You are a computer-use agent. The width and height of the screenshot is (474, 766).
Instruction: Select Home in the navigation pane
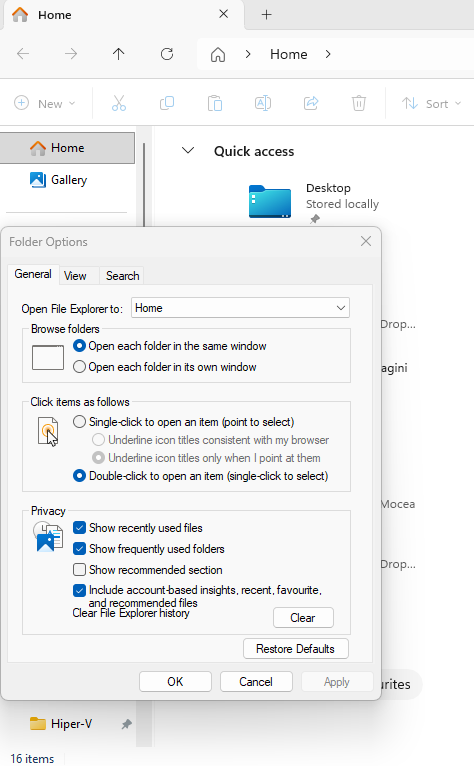tap(67, 148)
